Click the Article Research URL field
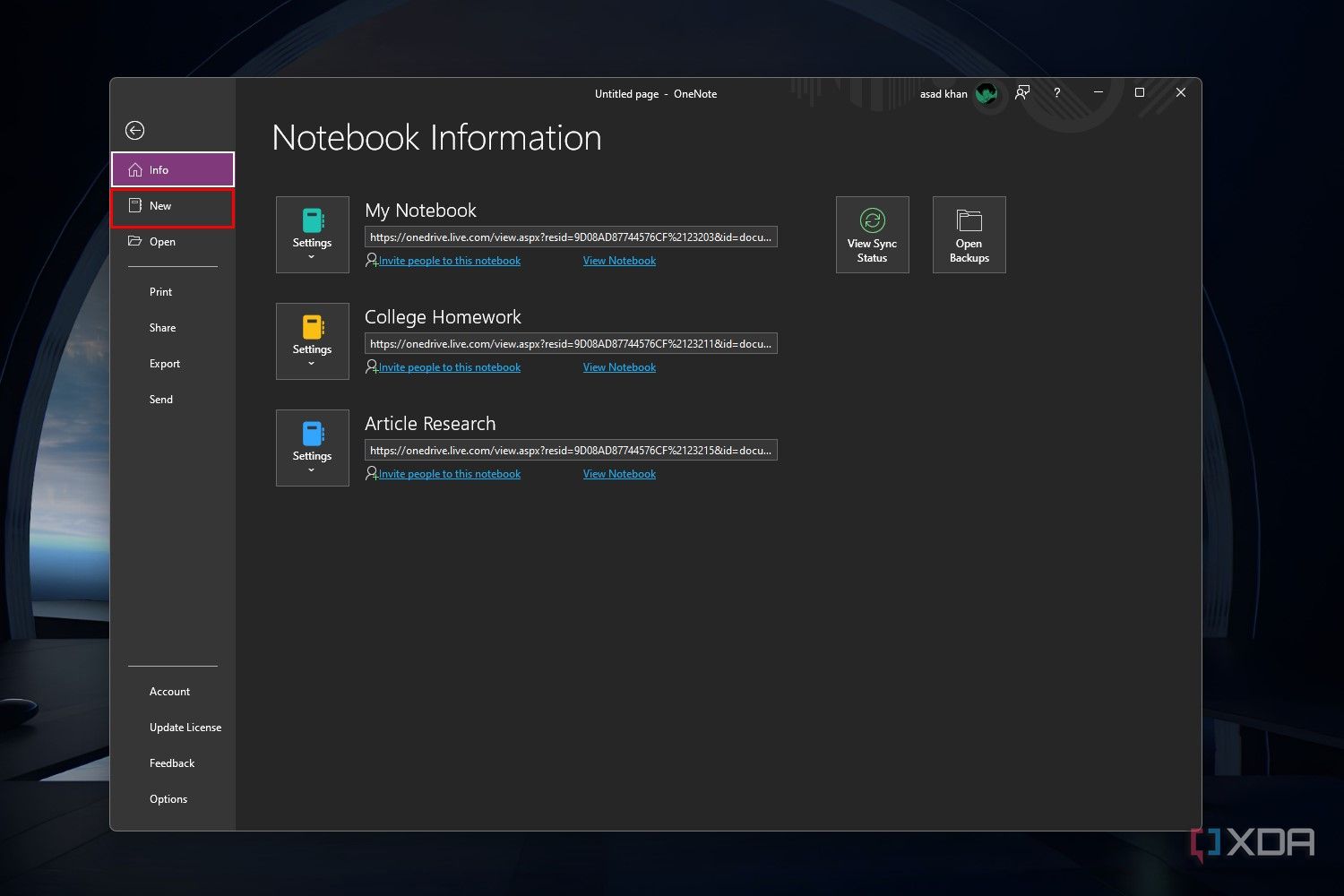Screen dimensions: 1344x896 (571, 451)
